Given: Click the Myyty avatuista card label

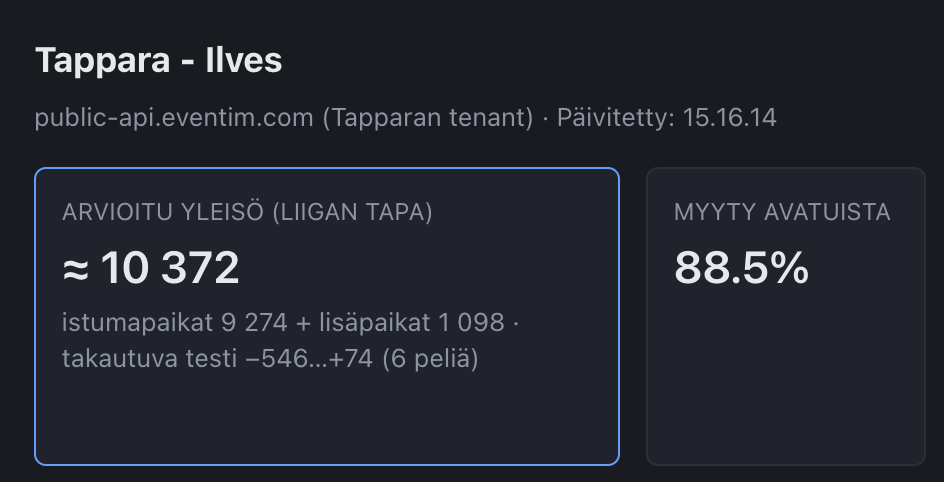Looking at the screenshot, I should coord(782,212).
